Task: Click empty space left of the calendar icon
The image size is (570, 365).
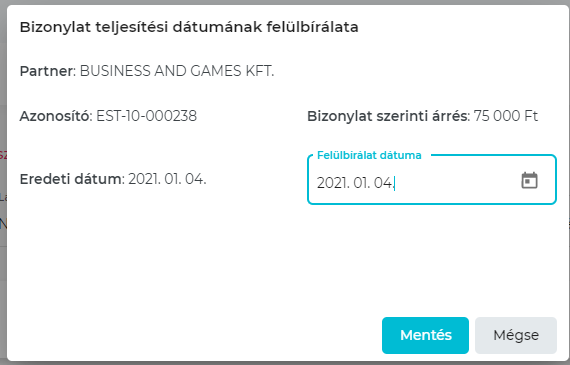Action: pyautogui.click(x=458, y=182)
